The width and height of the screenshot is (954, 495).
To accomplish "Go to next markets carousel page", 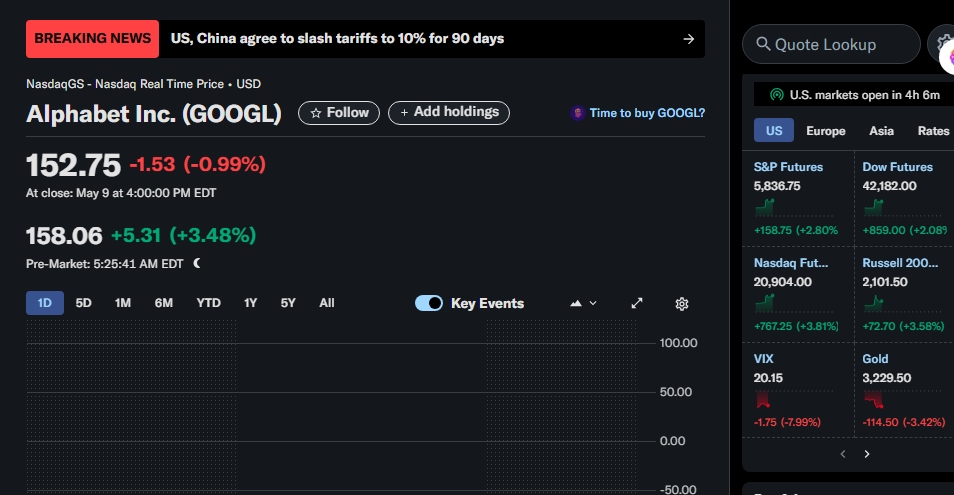I will click(x=867, y=454).
